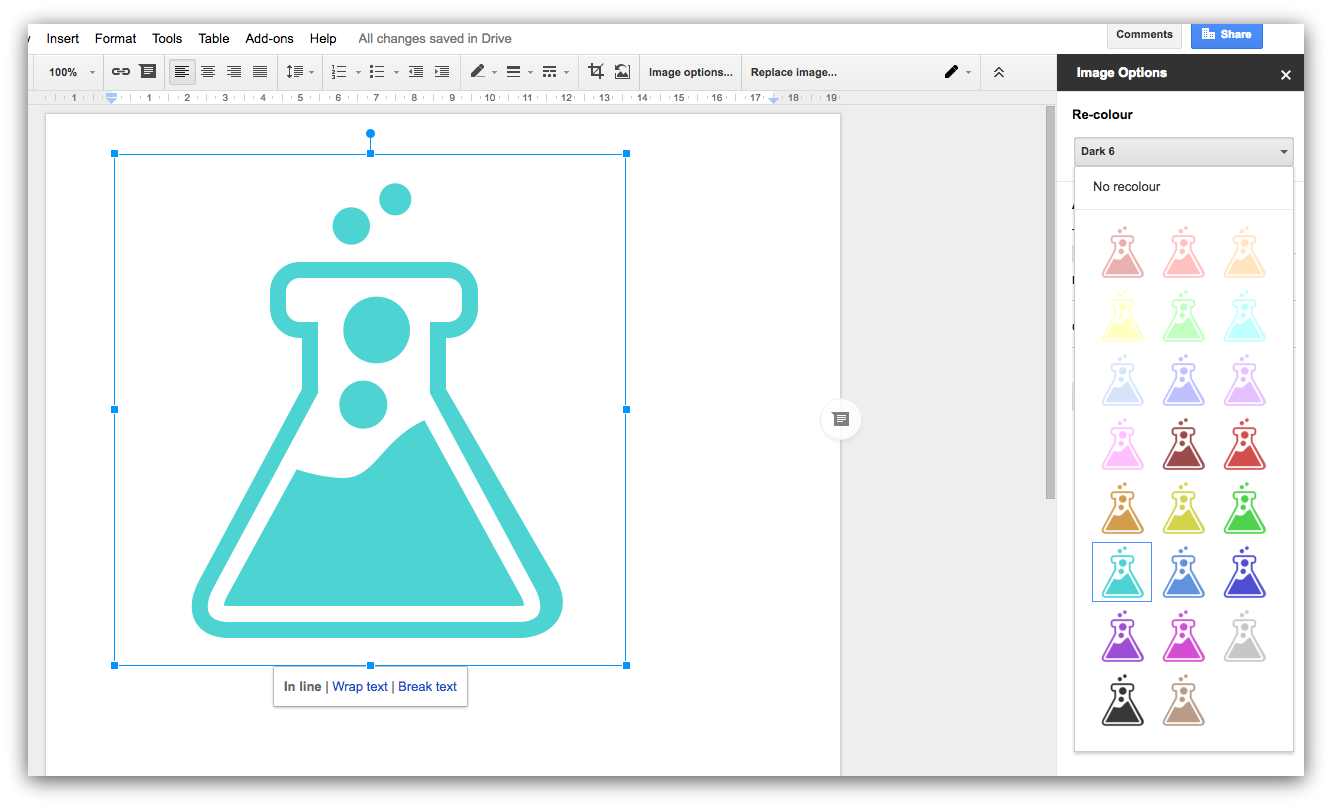Collapse the toolbar with the double chevron
Screen dimensions: 1332x808
point(999,71)
